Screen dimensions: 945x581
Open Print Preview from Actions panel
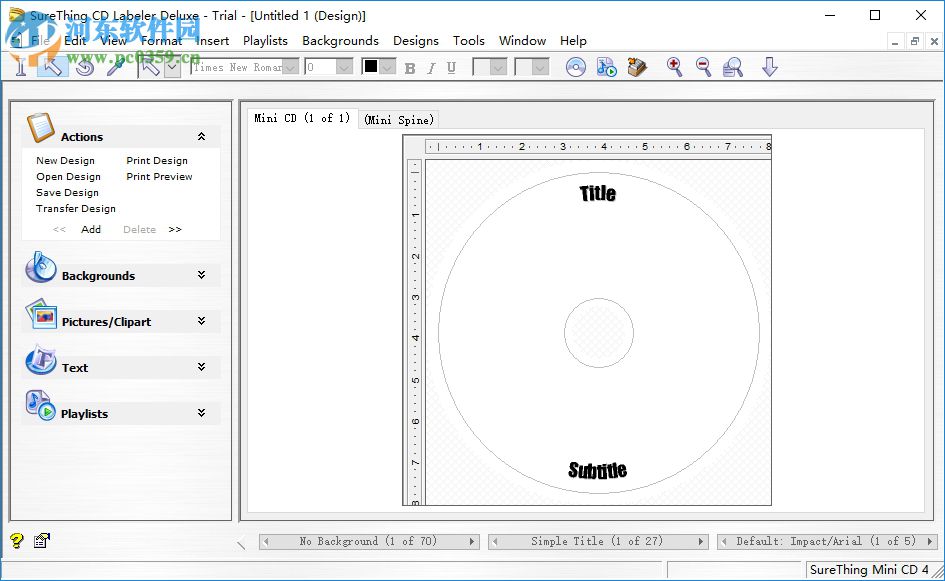[159, 176]
